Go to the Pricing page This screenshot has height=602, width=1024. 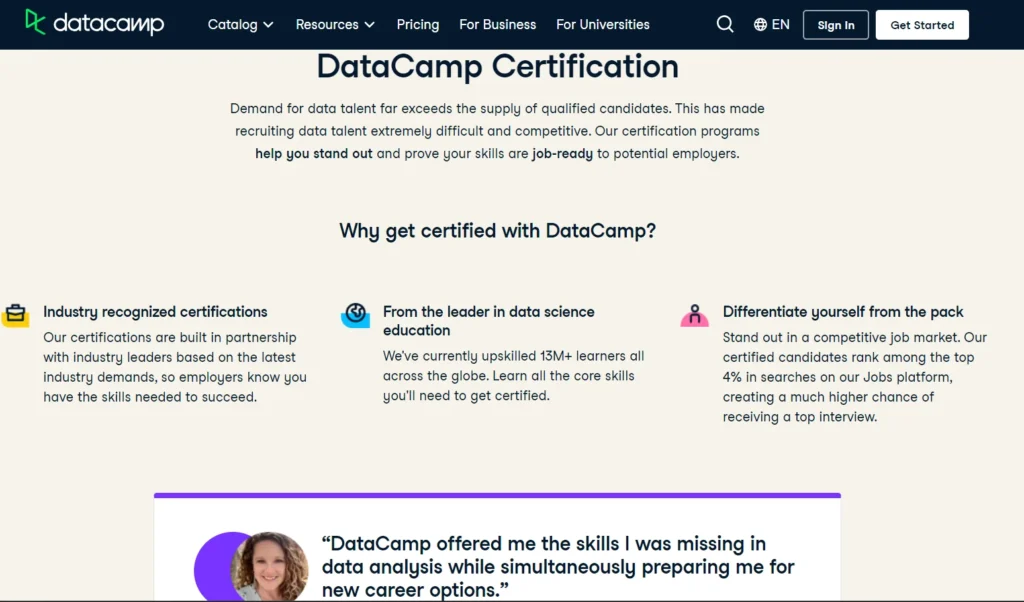(418, 25)
